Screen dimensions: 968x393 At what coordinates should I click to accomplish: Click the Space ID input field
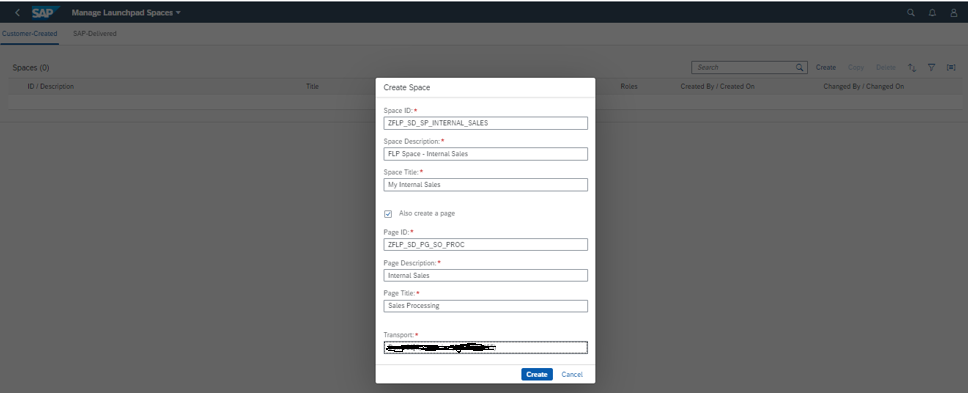tap(485, 123)
